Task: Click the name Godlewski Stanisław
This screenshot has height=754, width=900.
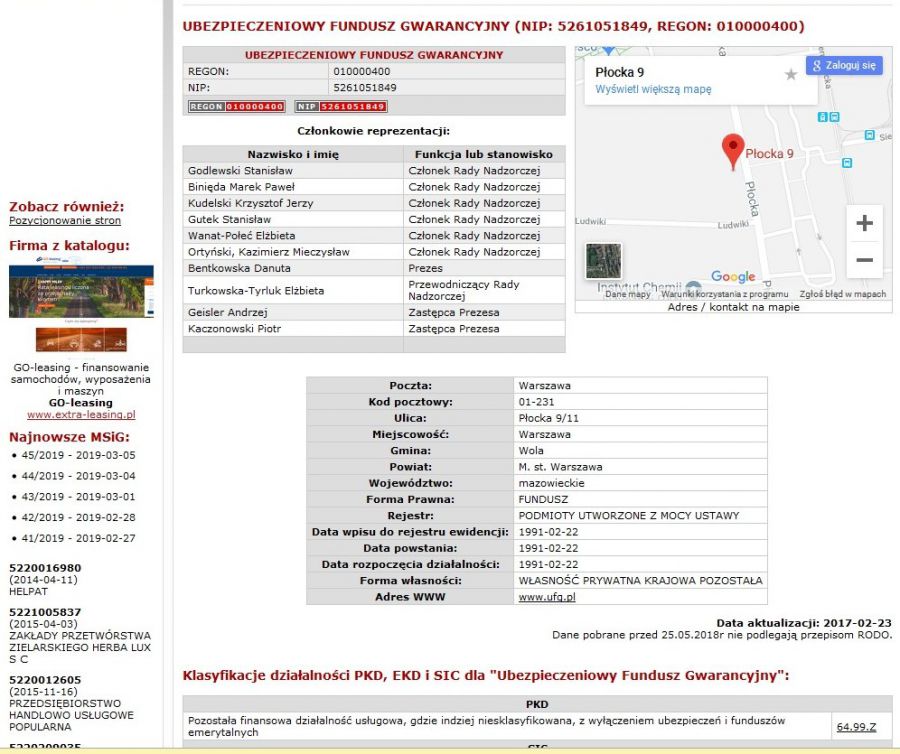Action: 240,170
